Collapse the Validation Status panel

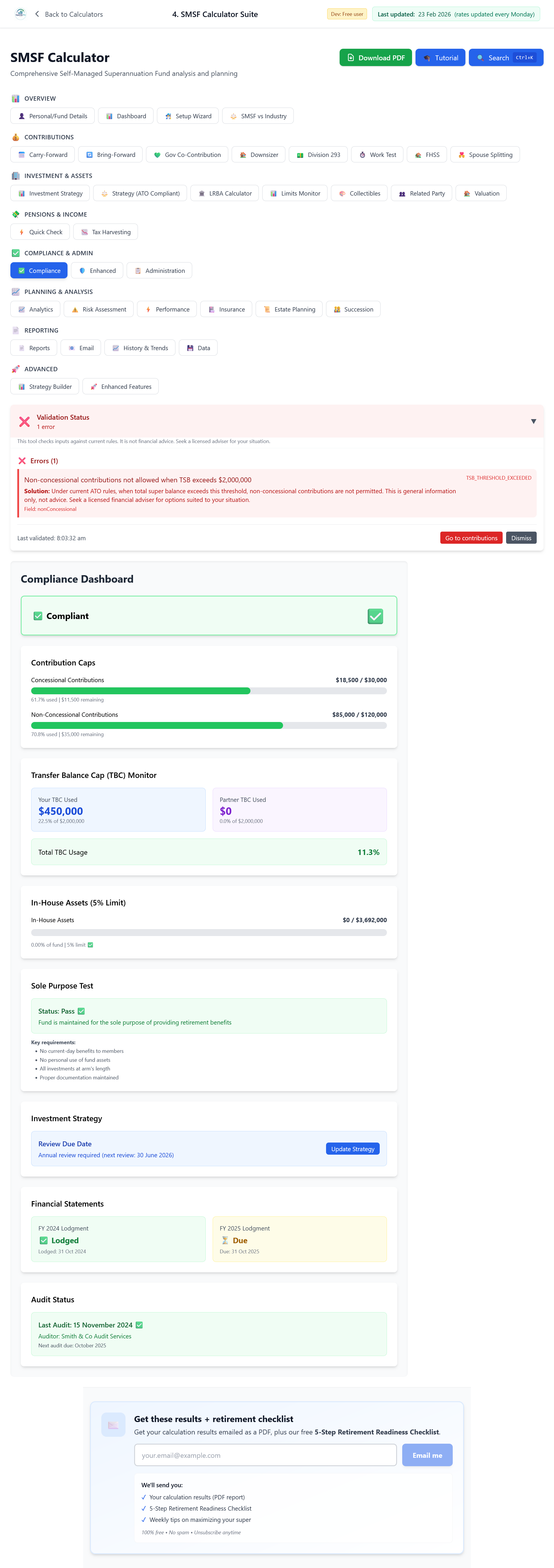click(x=533, y=421)
